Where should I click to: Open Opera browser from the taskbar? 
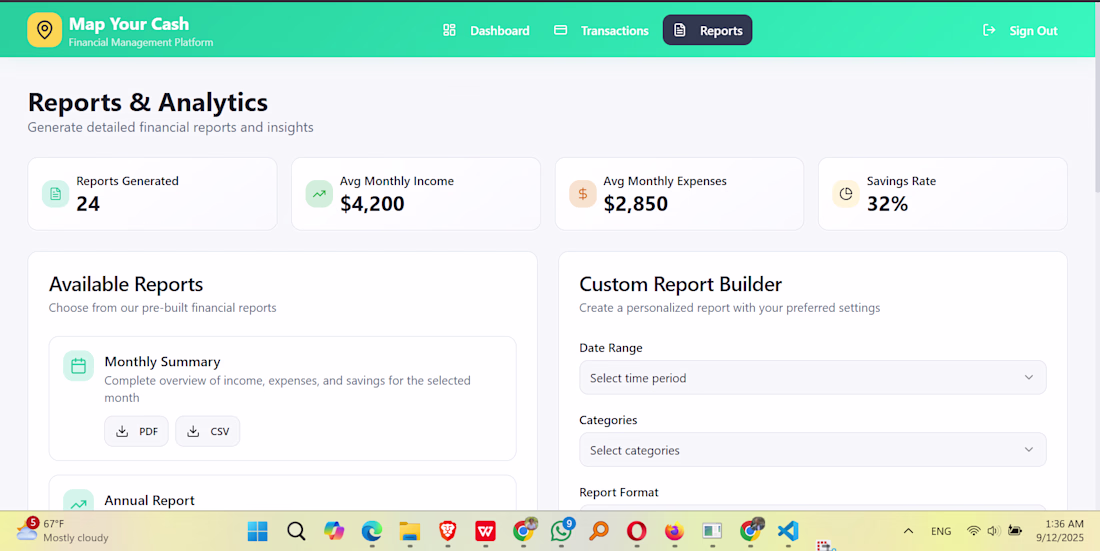coord(636,531)
